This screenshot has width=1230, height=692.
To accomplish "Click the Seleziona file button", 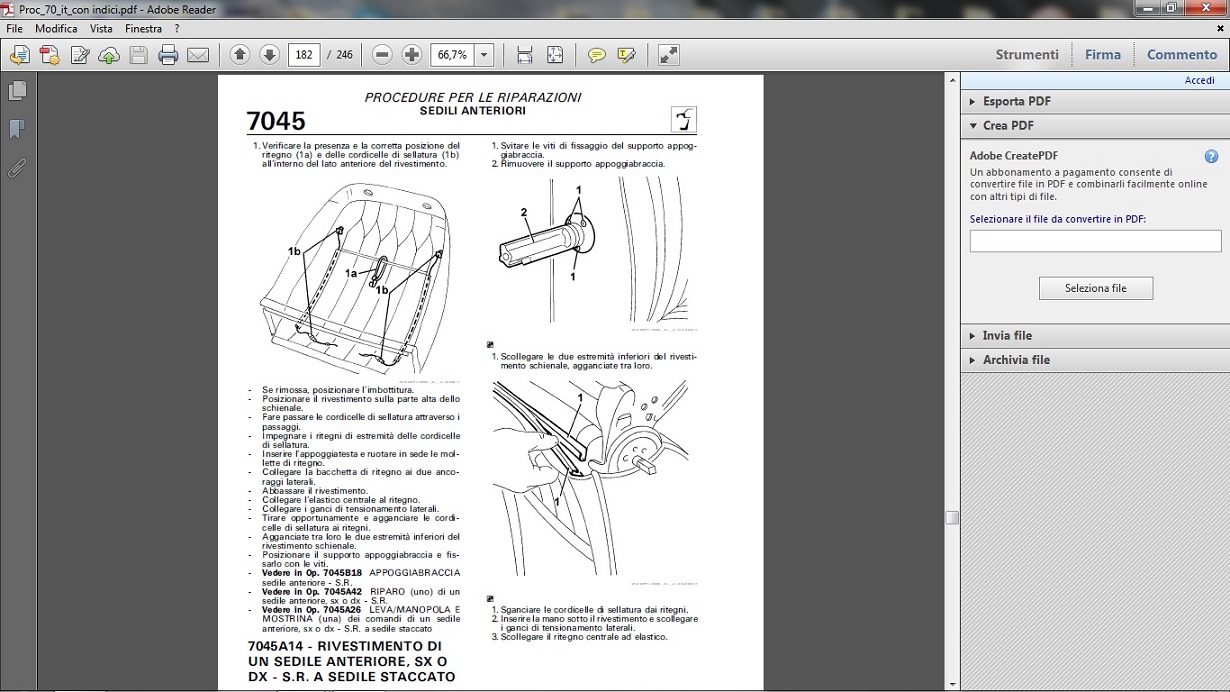I will [x=1095, y=288].
